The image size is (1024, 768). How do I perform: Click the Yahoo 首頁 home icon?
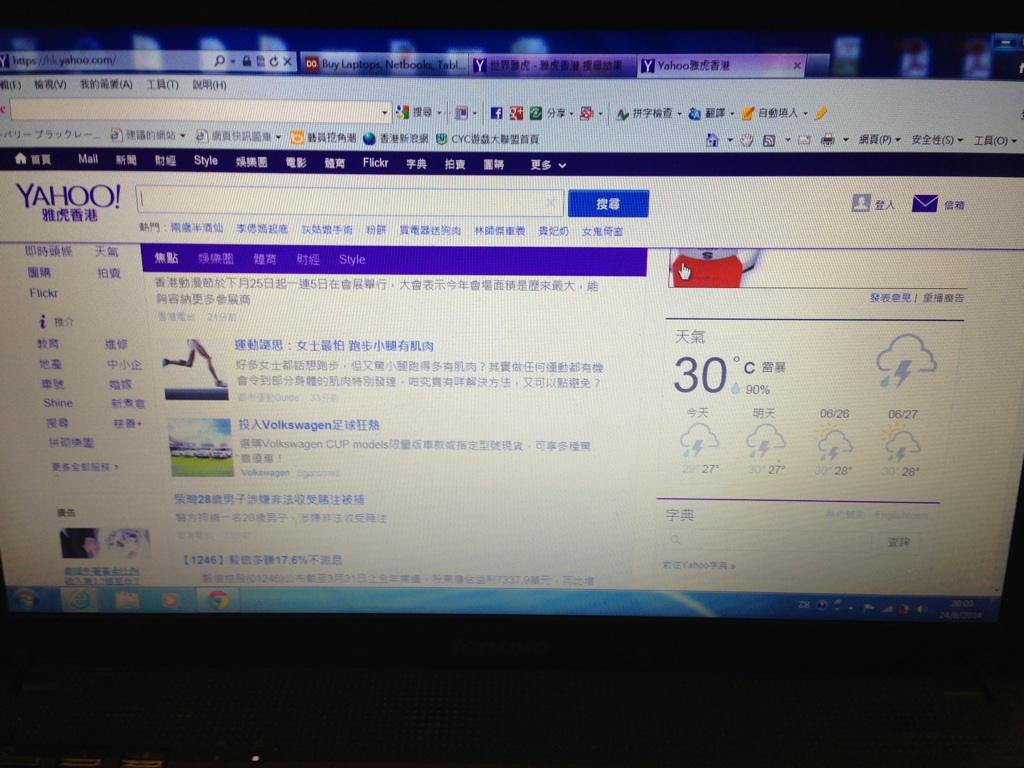(20, 158)
